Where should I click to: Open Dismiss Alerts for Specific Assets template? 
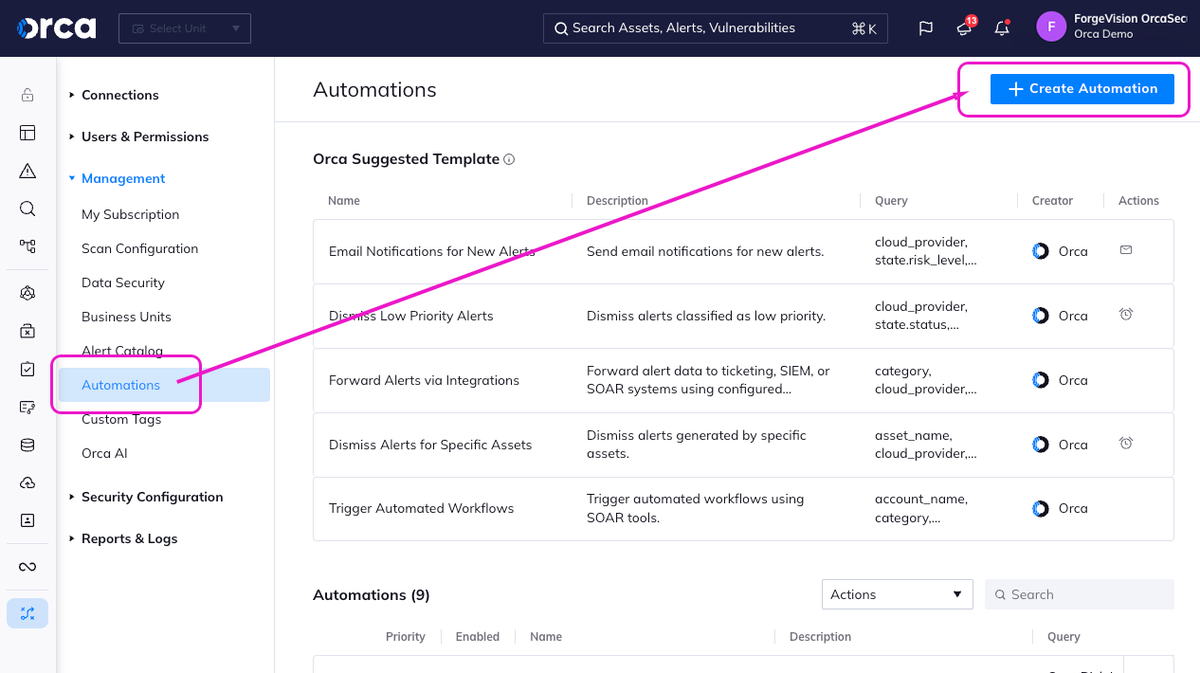coord(430,444)
